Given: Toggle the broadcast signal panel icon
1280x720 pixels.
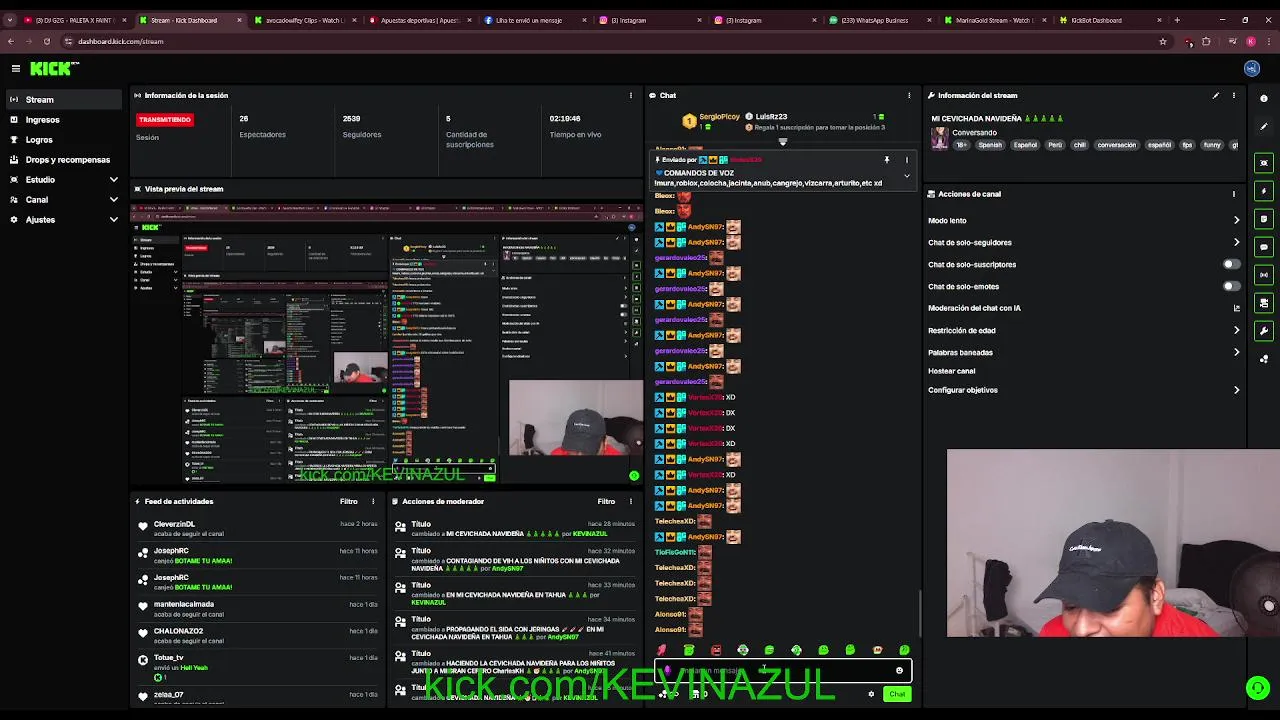Looking at the screenshot, I should click(1265, 275).
